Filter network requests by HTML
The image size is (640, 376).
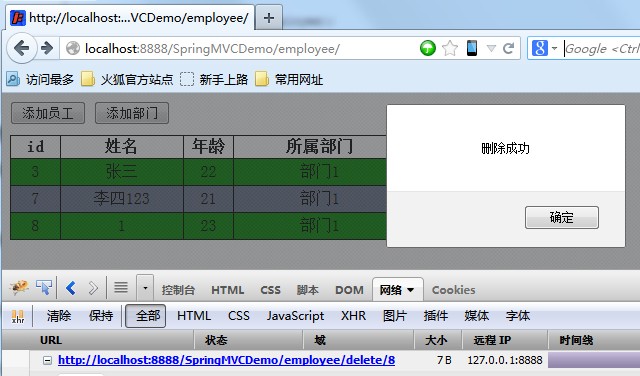(194, 316)
